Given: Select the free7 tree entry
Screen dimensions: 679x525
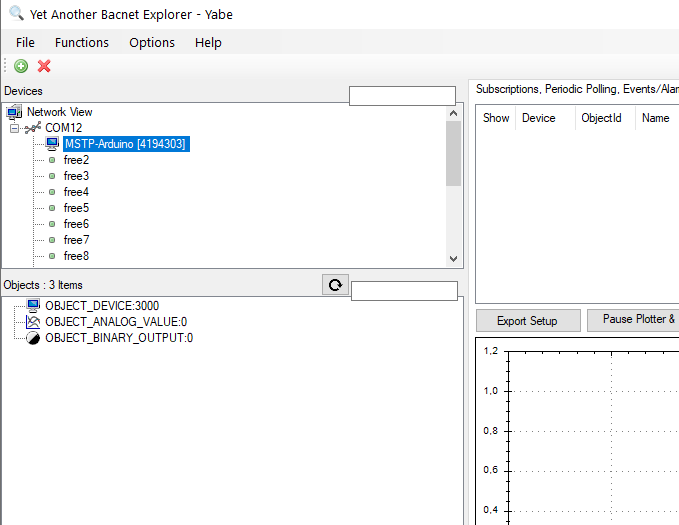Looking at the screenshot, I should click(x=76, y=240).
